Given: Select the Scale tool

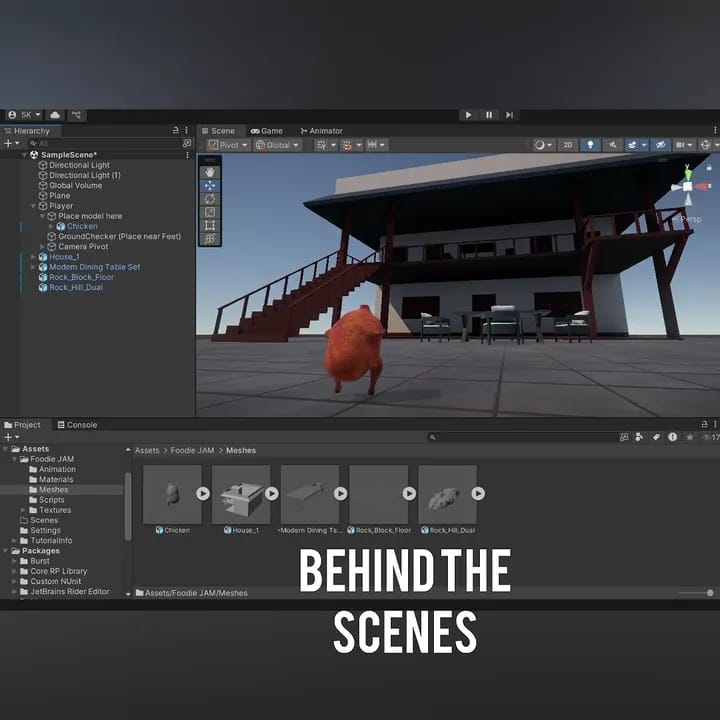Looking at the screenshot, I should (210, 212).
